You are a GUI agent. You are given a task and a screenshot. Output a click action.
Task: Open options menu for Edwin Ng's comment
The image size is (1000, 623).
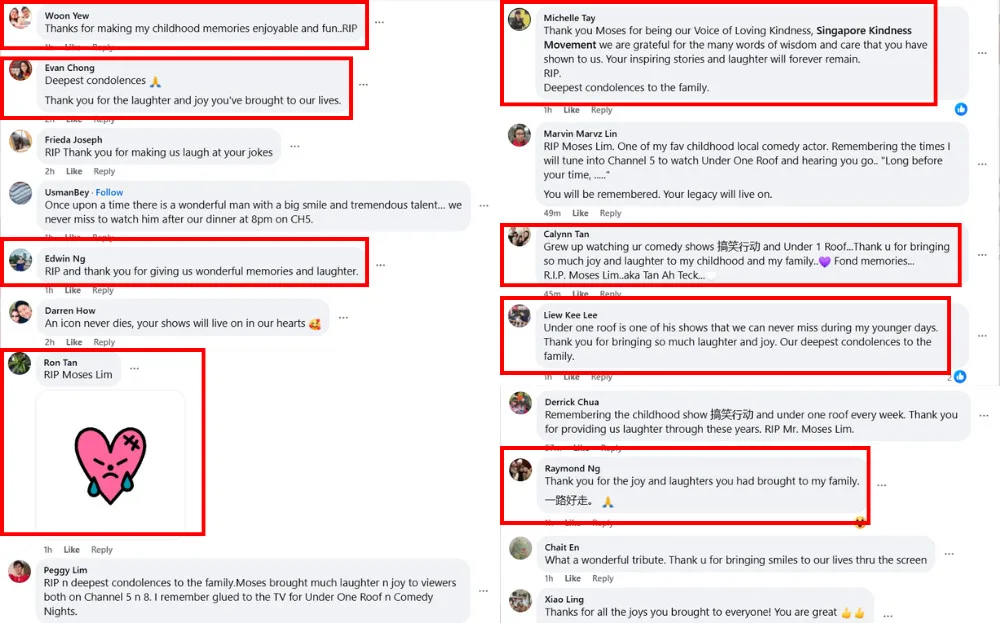[x=378, y=266]
